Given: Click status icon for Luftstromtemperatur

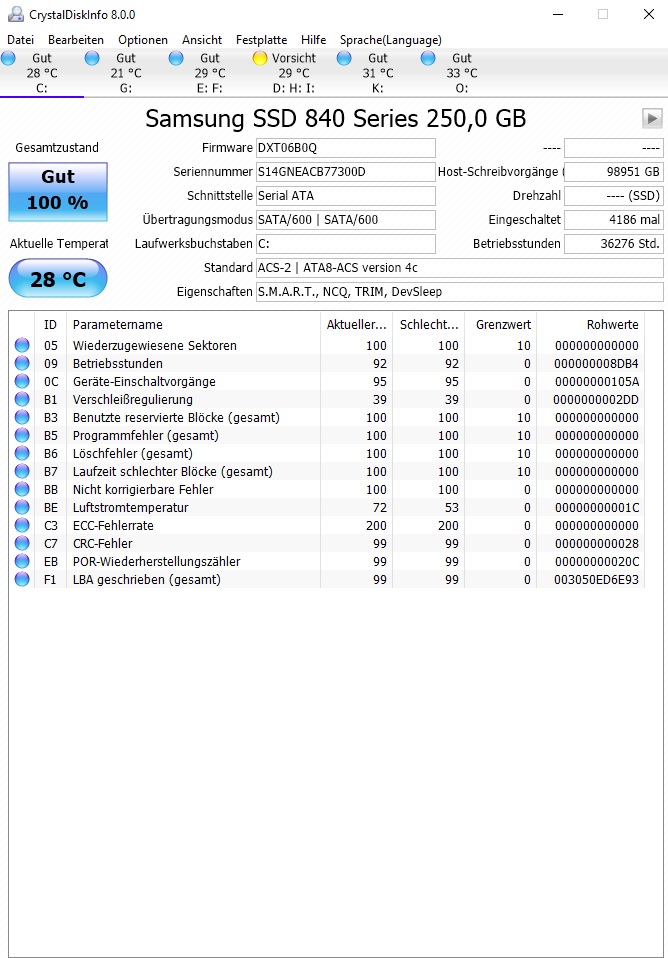Looking at the screenshot, I should coord(22,507).
